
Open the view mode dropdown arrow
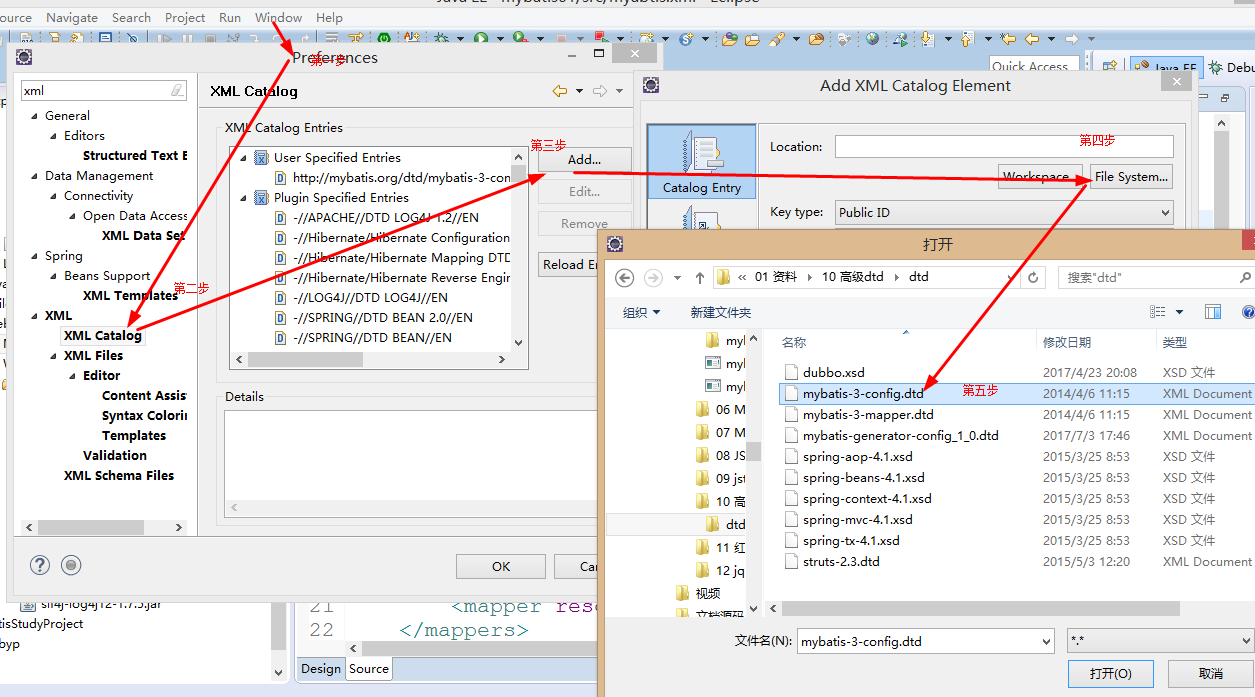(1180, 312)
